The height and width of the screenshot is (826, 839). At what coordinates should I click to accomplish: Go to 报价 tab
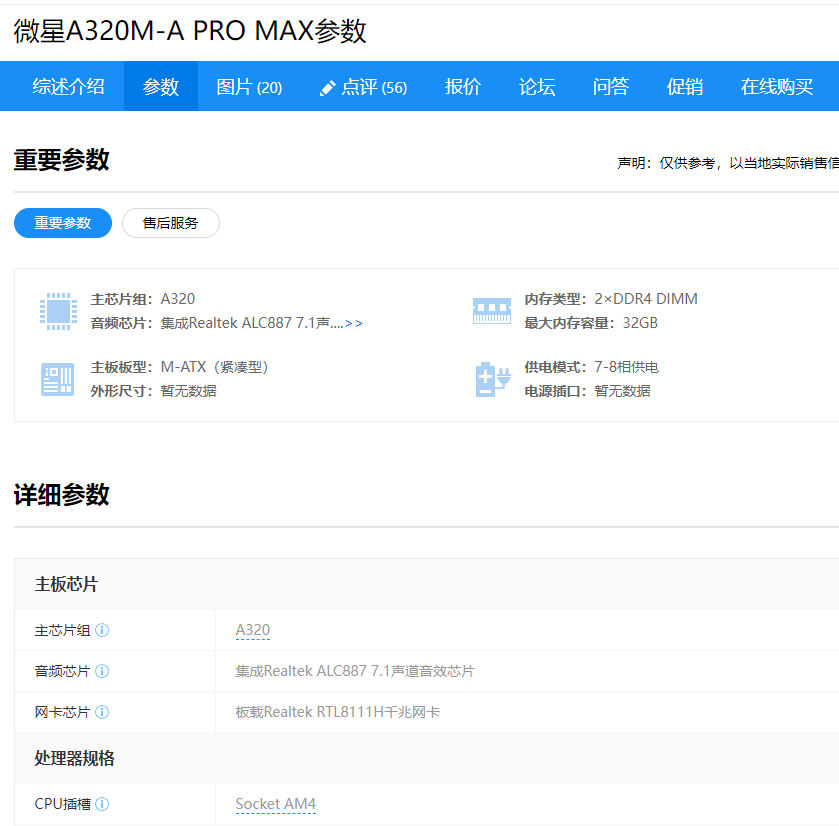463,86
